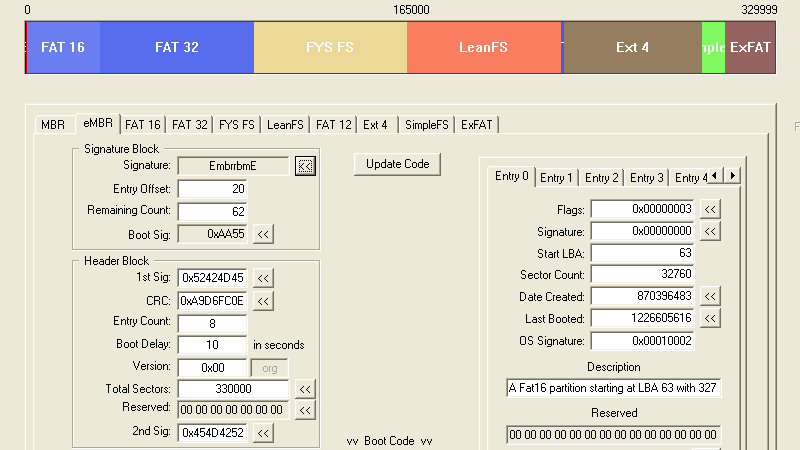Click the << button next to Total Sectors

coord(306,389)
